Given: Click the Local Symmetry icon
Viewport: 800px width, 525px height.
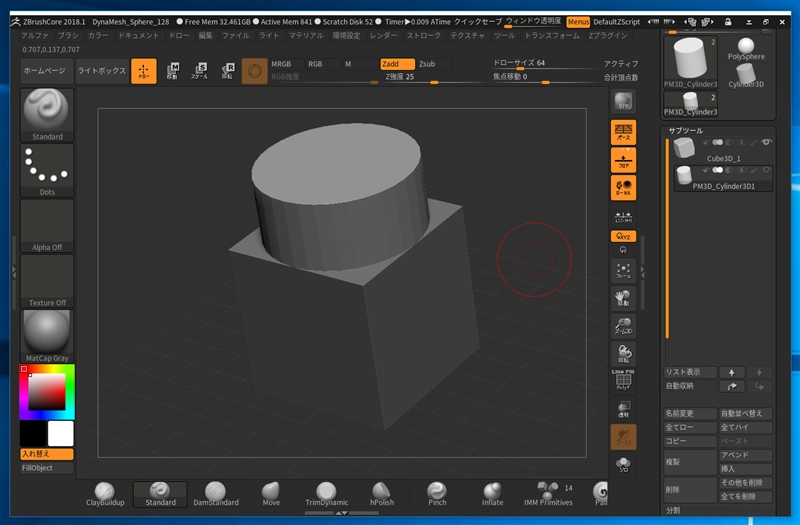Looking at the screenshot, I should (623, 217).
